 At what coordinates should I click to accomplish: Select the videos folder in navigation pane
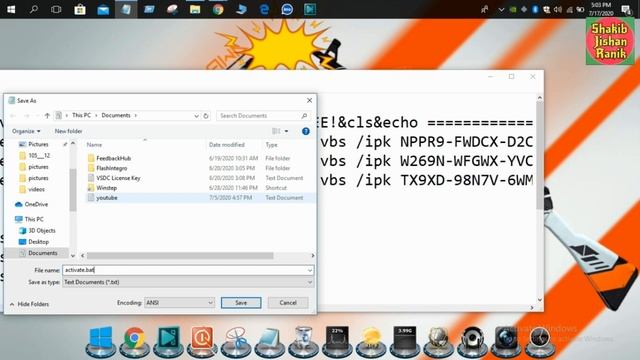(x=36, y=189)
